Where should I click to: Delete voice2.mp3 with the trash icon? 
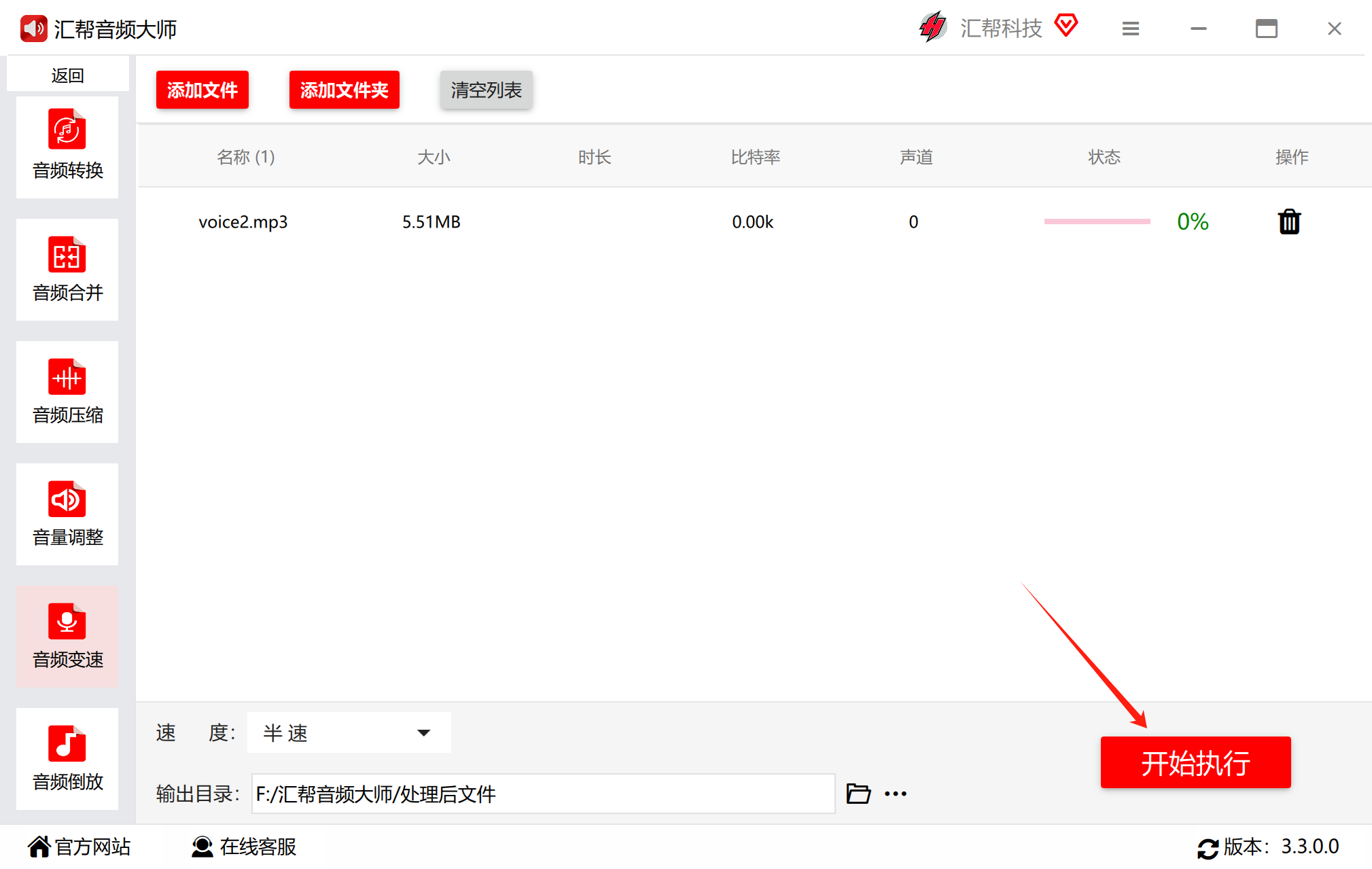(1289, 221)
